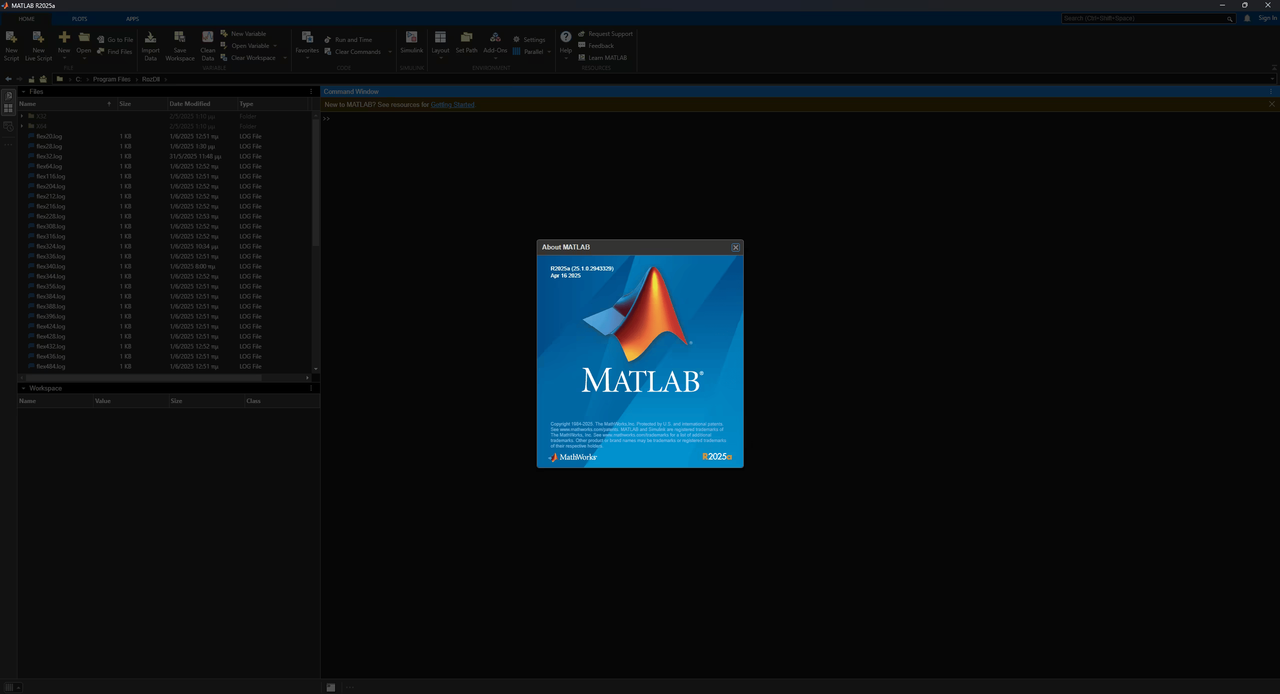Viewport: 1280px width, 694px height.
Task: Expand the X64 folder
Action: pyautogui.click(x=22, y=126)
